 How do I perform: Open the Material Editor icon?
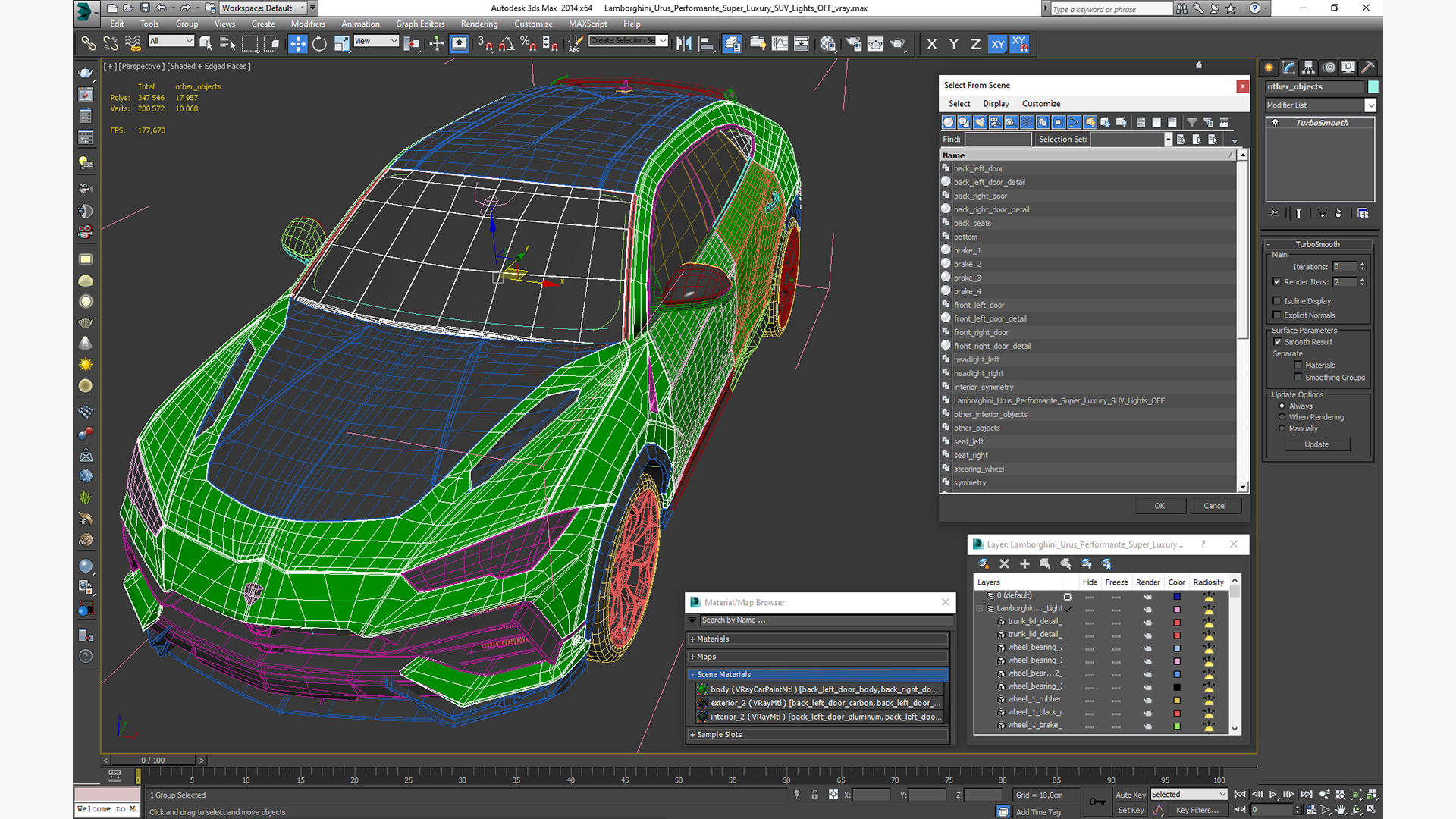[828, 44]
